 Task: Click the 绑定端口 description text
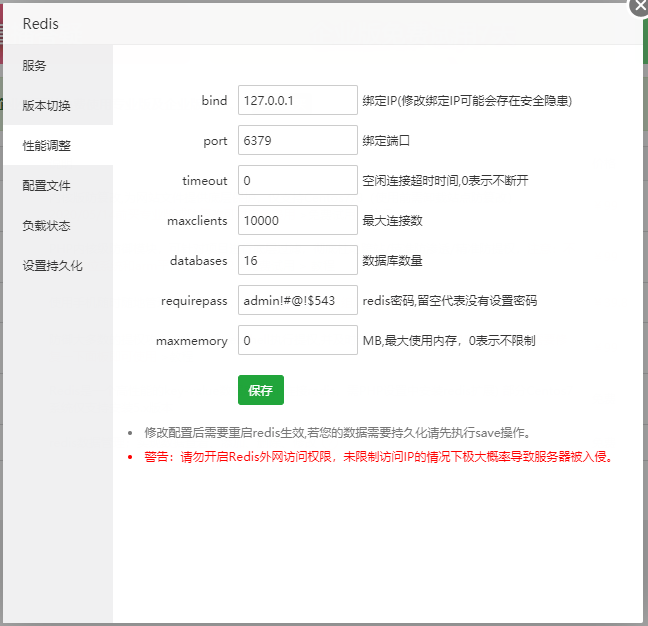pyautogui.click(x=386, y=141)
